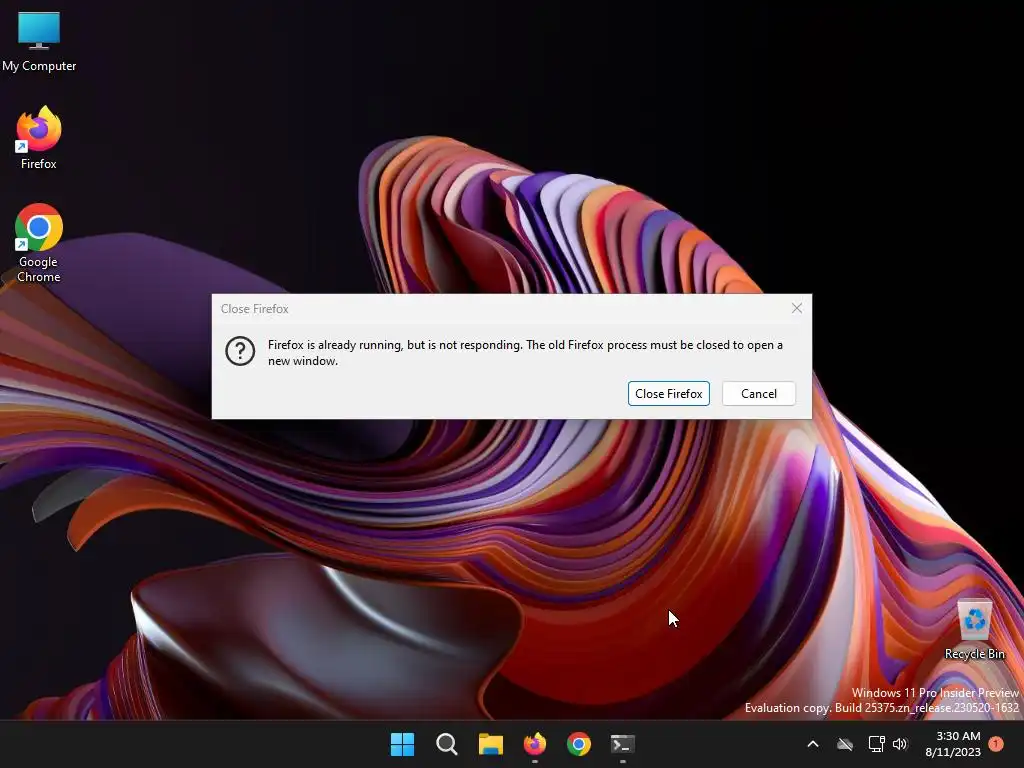
Task: Open the Terminal taskbar icon
Action: click(x=622, y=744)
